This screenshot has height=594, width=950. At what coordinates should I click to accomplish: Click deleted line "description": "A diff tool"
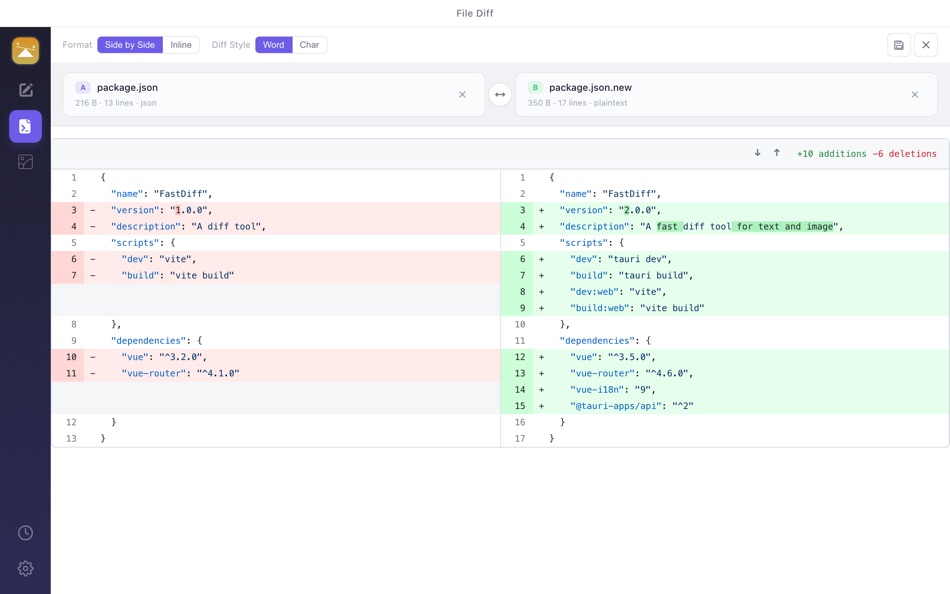pos(276,227)
